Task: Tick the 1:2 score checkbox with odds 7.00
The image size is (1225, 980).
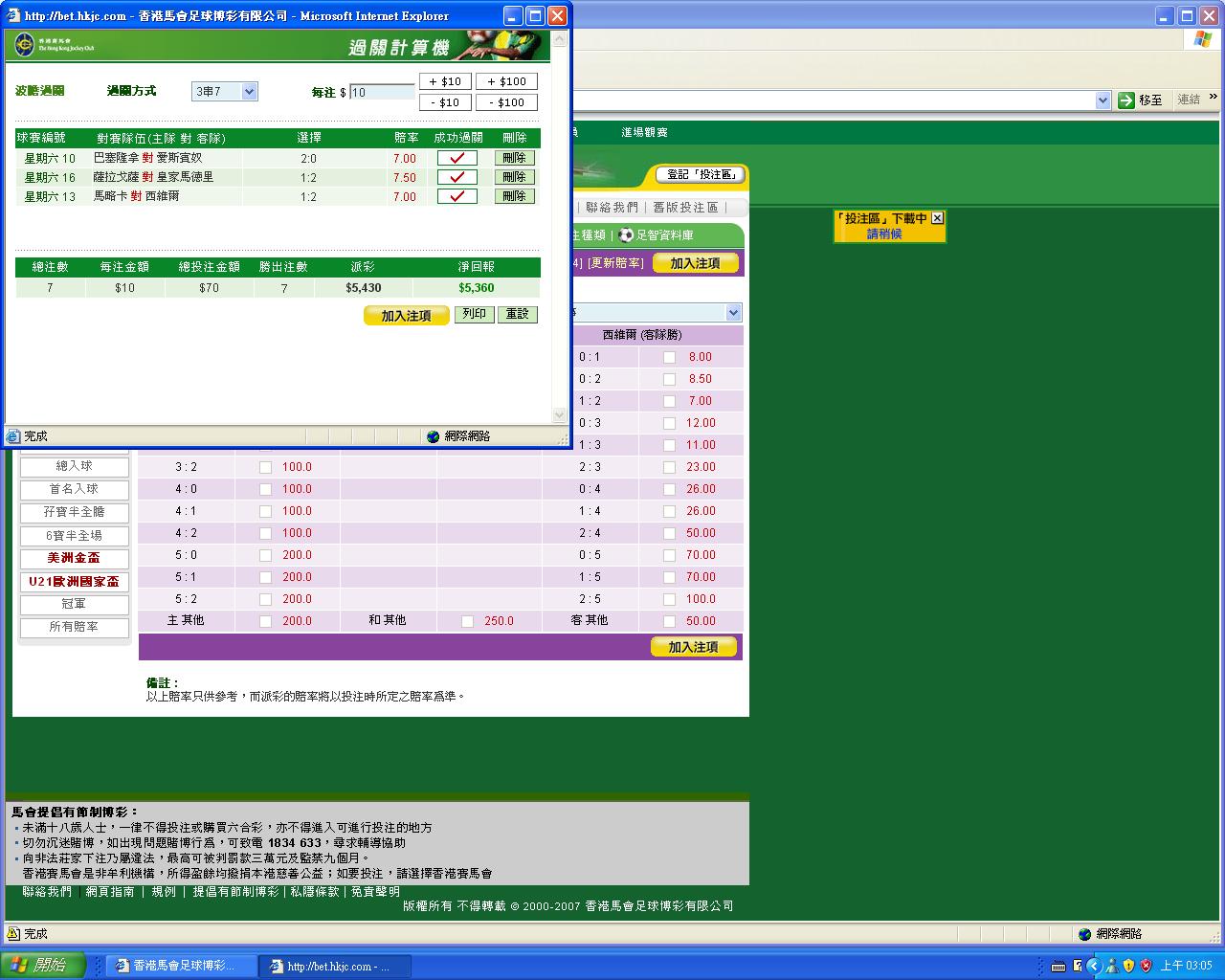Action: pos(669,401)
